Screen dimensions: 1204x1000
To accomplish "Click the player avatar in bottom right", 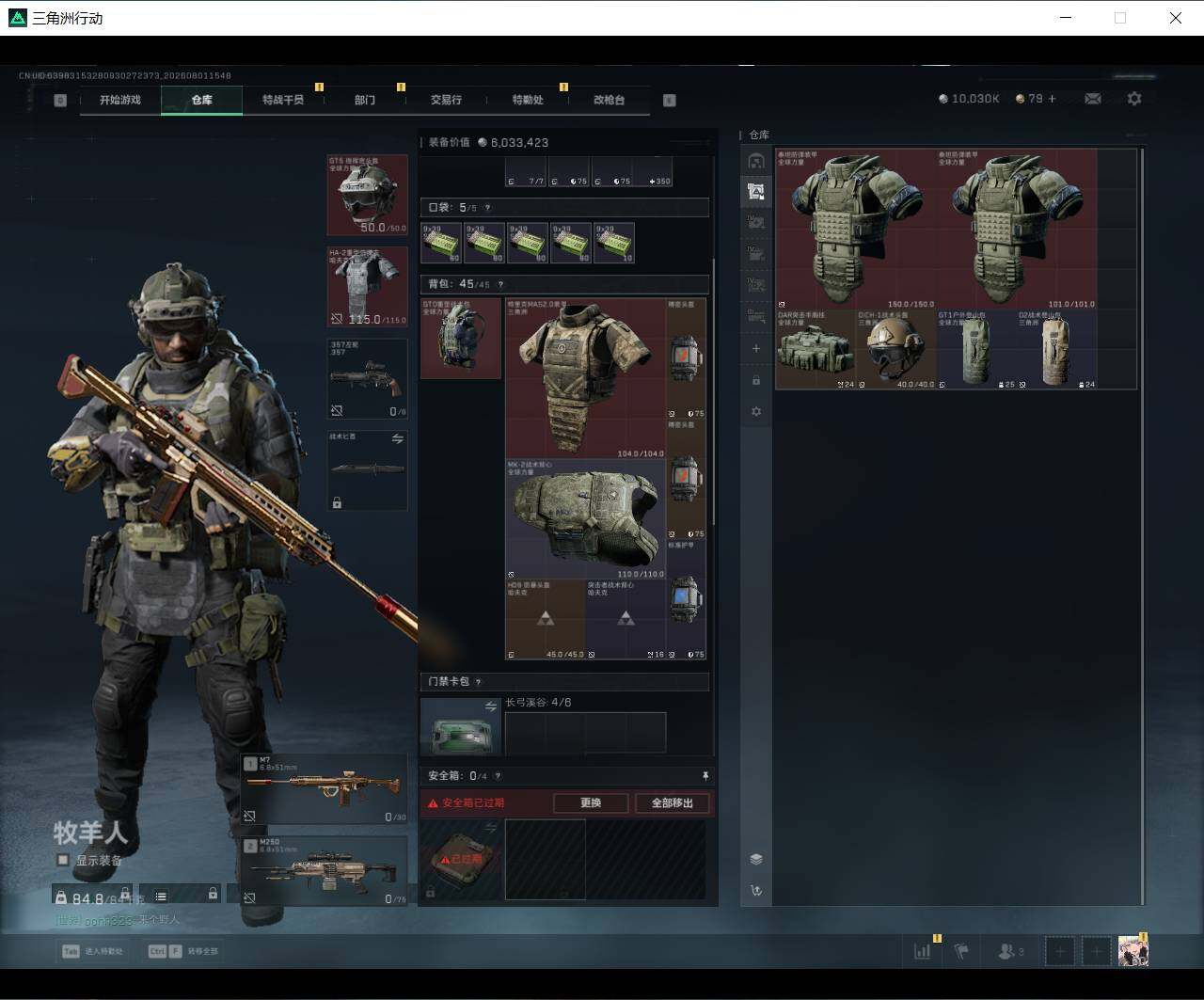I will 1133,951.
